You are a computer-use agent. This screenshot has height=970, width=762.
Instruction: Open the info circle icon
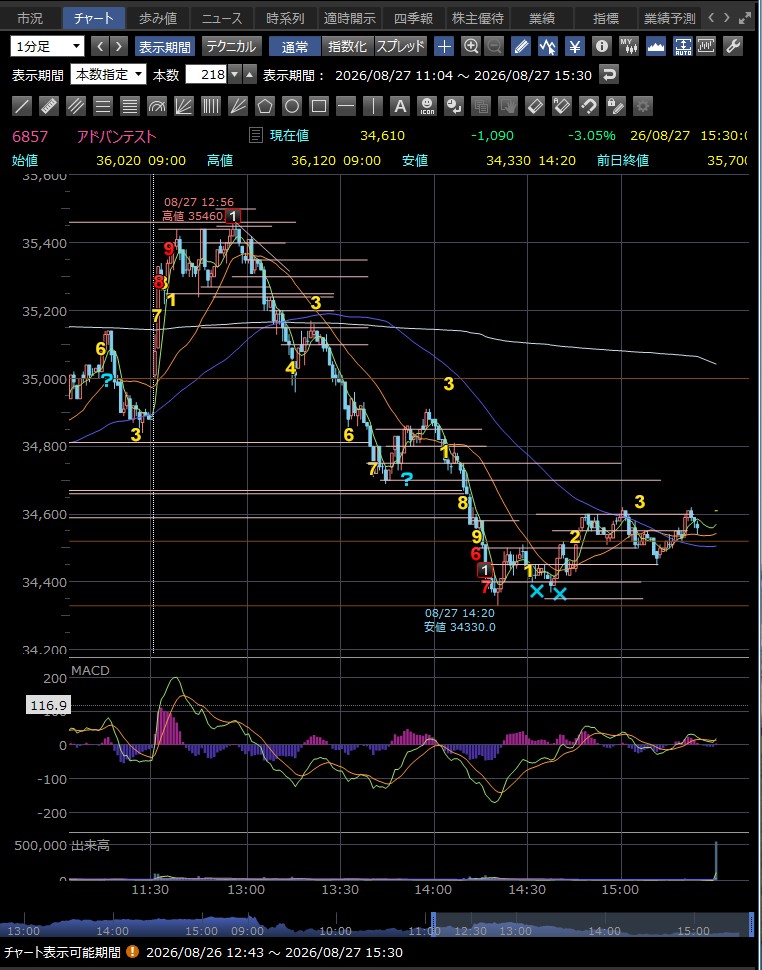[602, 46]
